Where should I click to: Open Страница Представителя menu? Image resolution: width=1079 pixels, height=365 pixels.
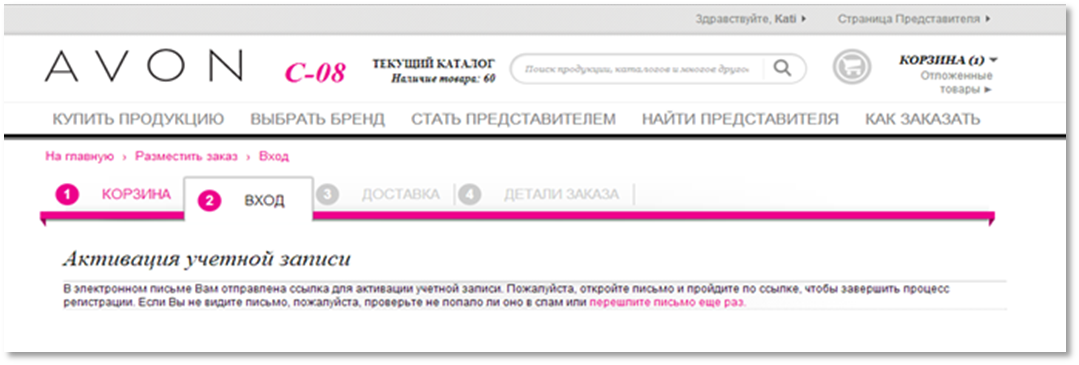(914, 19)
